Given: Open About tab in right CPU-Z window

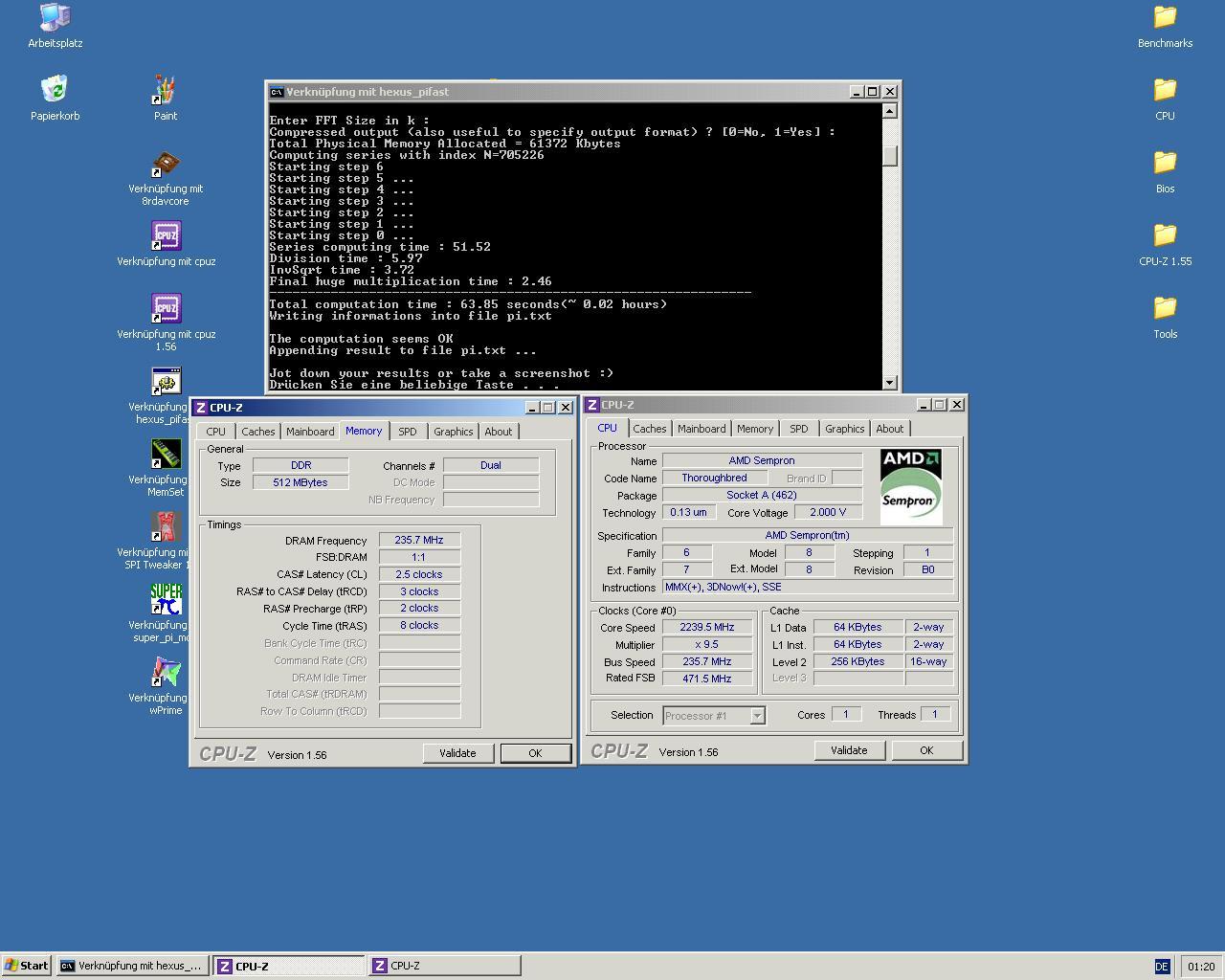Looking at the screenshot, I should click(x=889, y=429).
